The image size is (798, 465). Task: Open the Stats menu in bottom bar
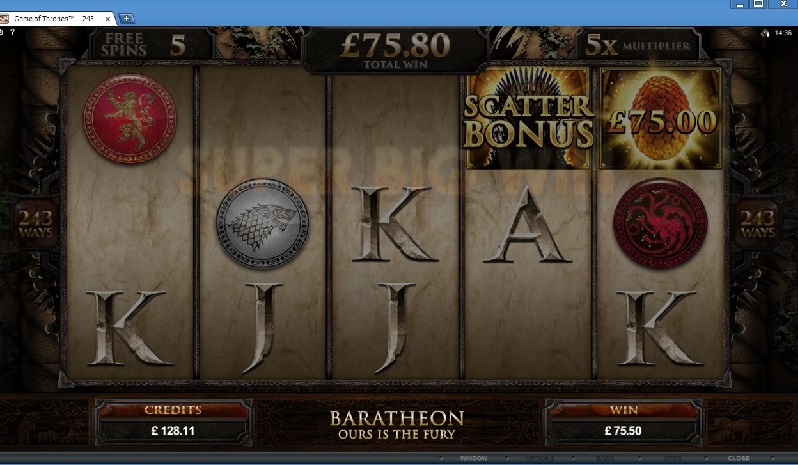point(672,458)
